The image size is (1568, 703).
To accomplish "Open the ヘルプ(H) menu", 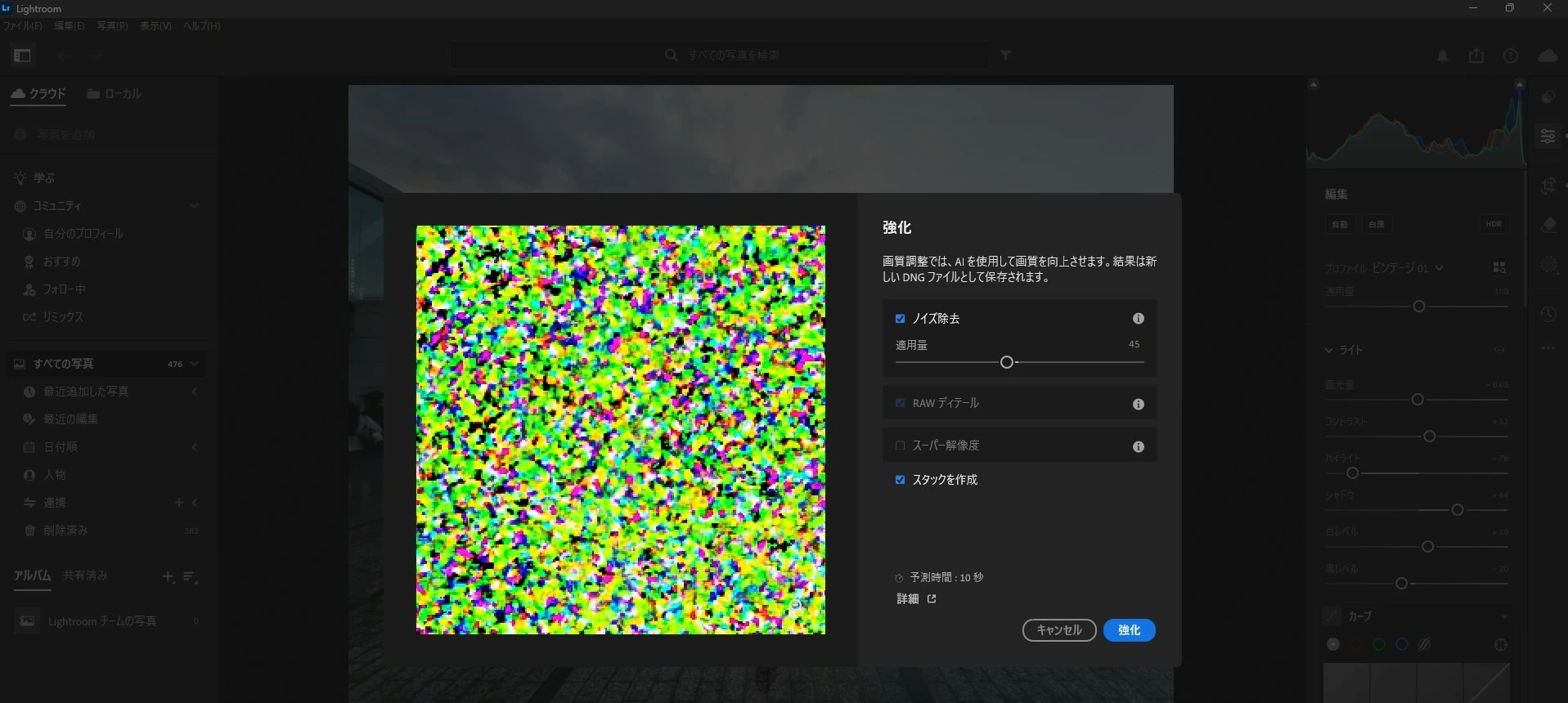I will pyautogui.click(x=201, y=26).
